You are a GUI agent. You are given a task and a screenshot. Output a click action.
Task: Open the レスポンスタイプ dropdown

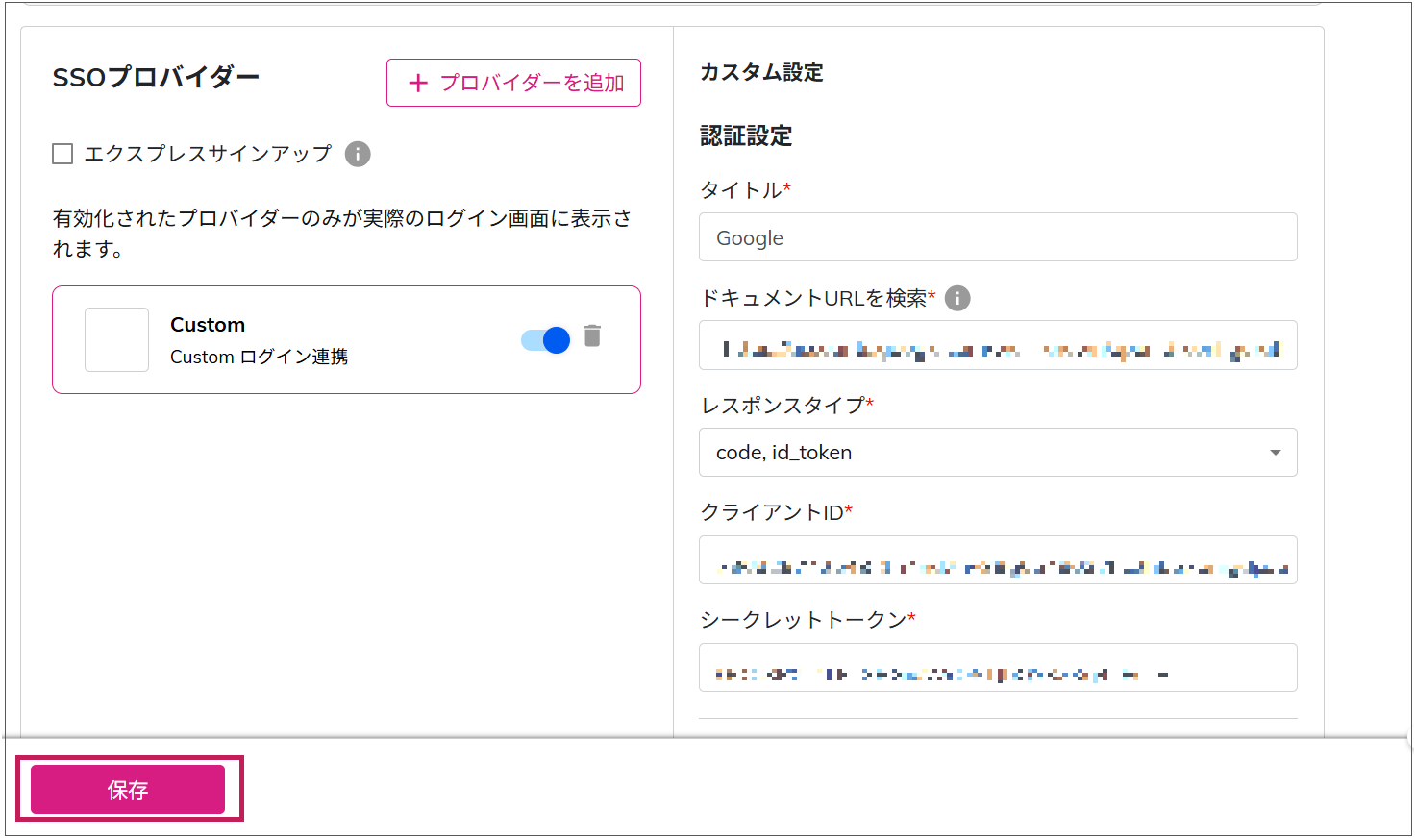coord(997,453)
